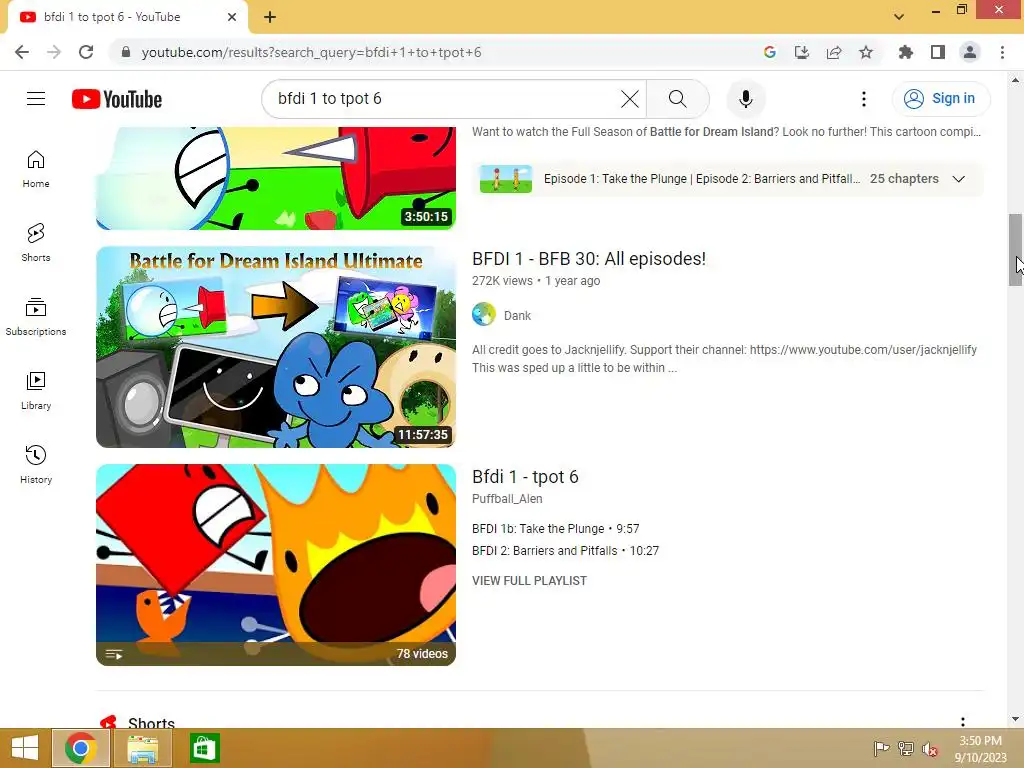Click browser forward arrow
Screen dimensions: 1024x768
(54, 52)
